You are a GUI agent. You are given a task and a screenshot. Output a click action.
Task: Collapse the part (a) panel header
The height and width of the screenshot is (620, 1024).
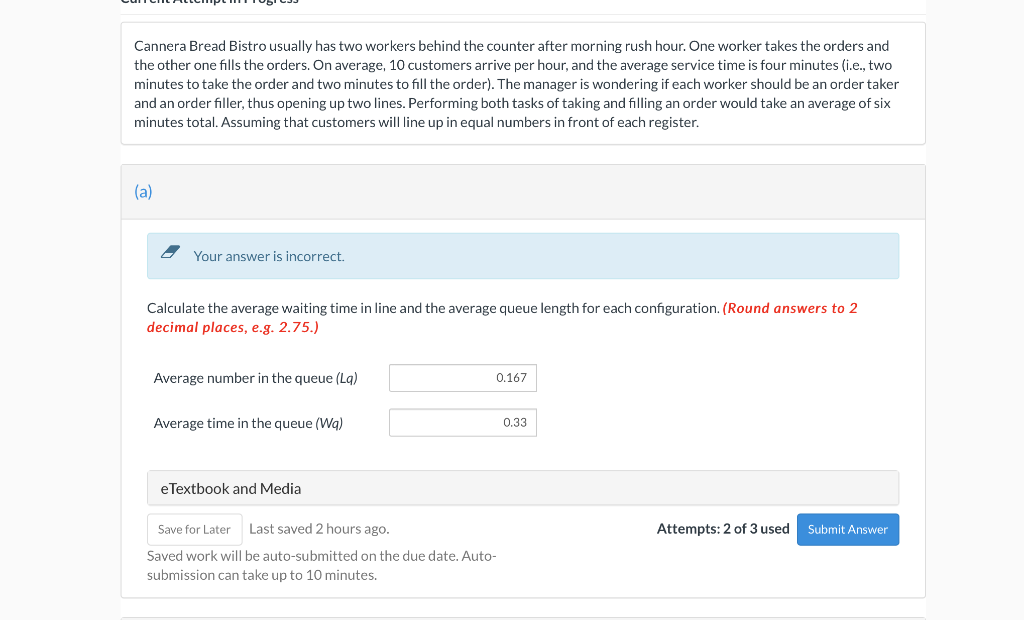click(x=522, y=191)
